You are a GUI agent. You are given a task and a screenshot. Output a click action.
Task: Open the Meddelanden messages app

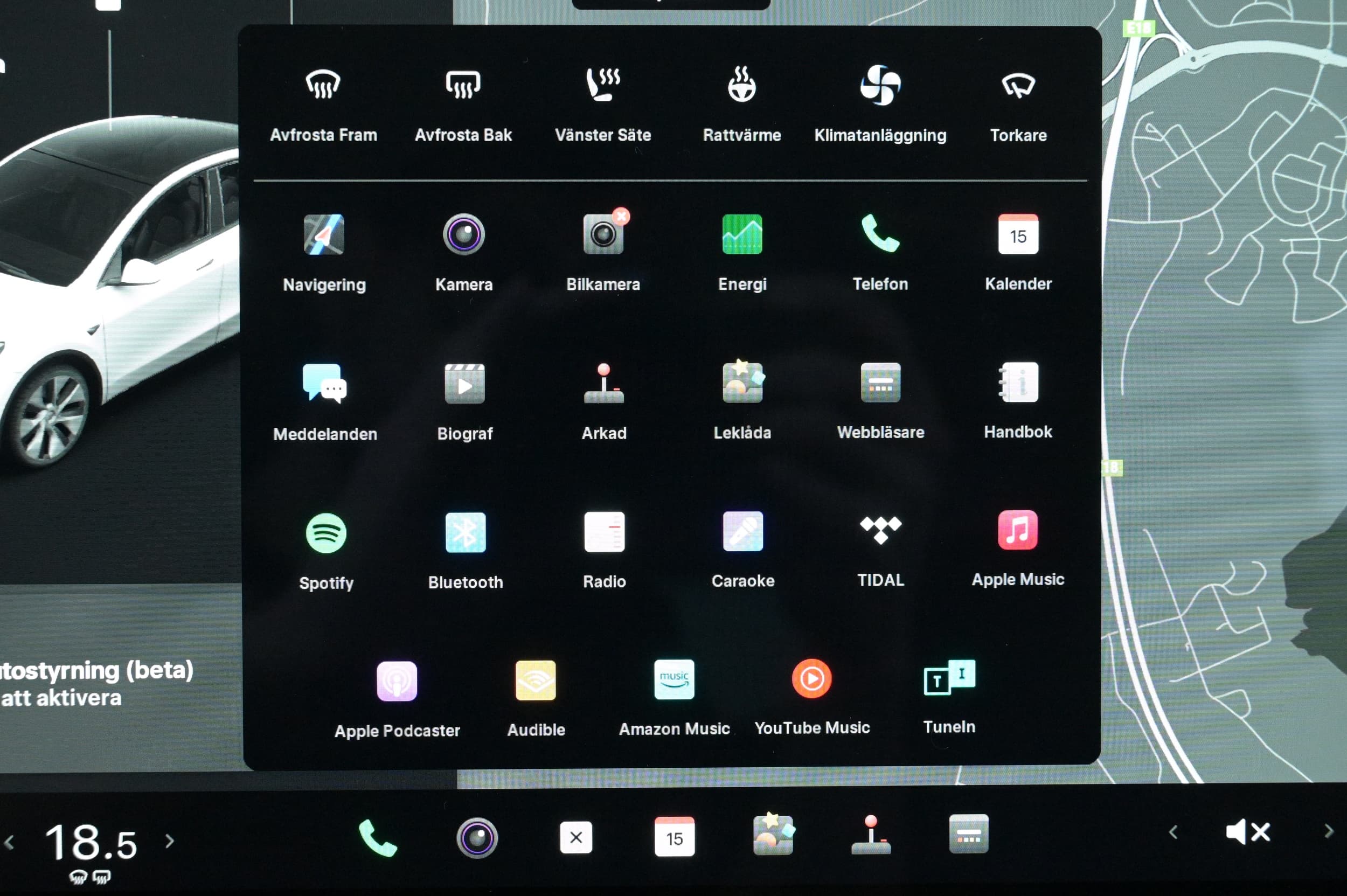(x=324, y=403)
